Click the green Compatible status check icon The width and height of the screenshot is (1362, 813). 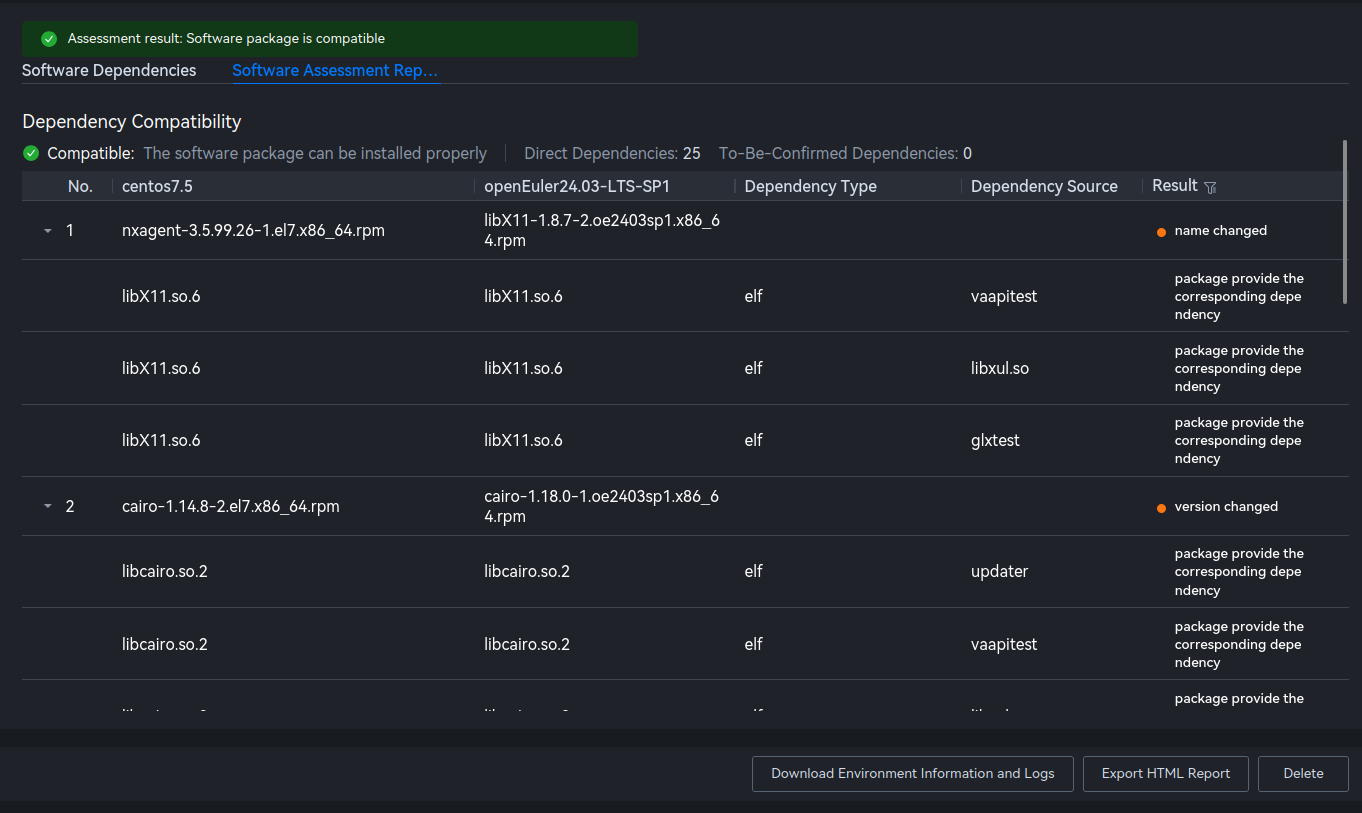coord(31,153)
